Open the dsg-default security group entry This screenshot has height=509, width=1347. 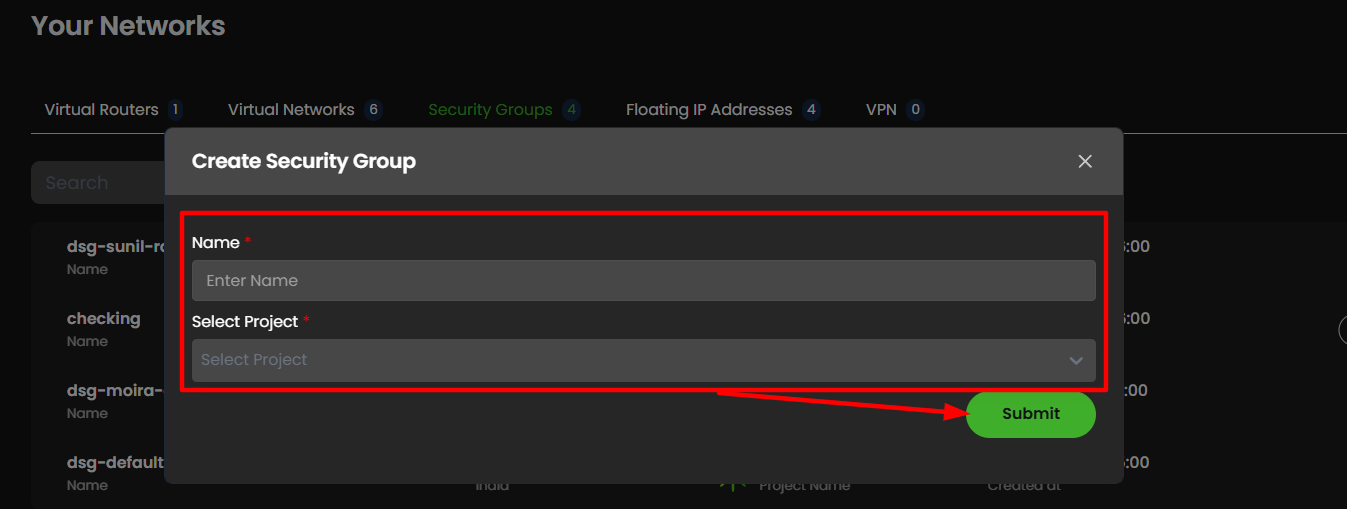pos(115,463)
